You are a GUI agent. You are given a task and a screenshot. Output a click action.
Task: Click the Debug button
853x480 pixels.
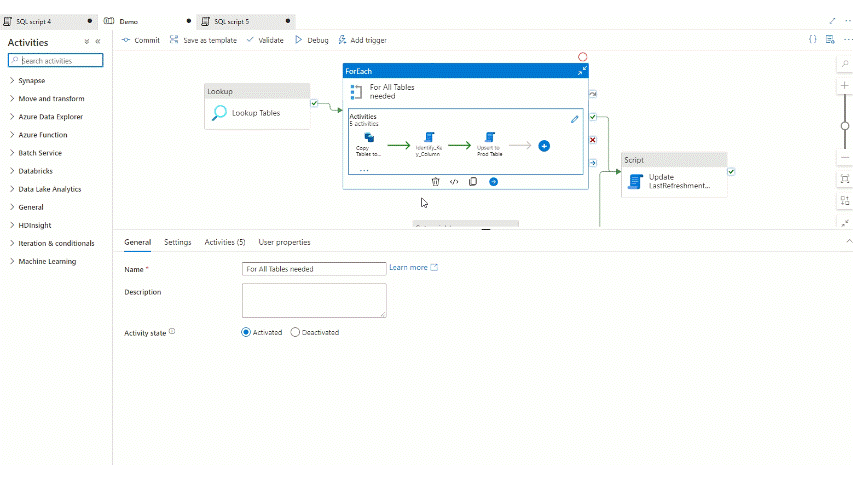point(311,40)
